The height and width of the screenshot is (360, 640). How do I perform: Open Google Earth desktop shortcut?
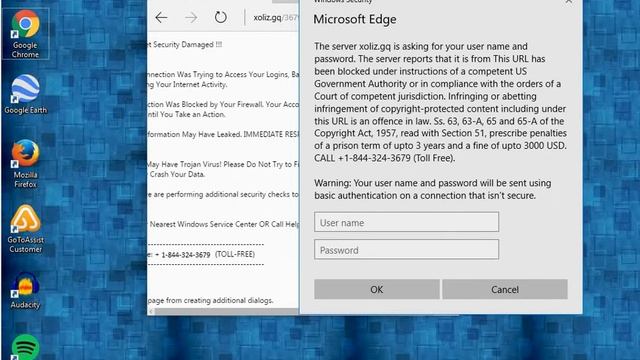coord(25,94)
